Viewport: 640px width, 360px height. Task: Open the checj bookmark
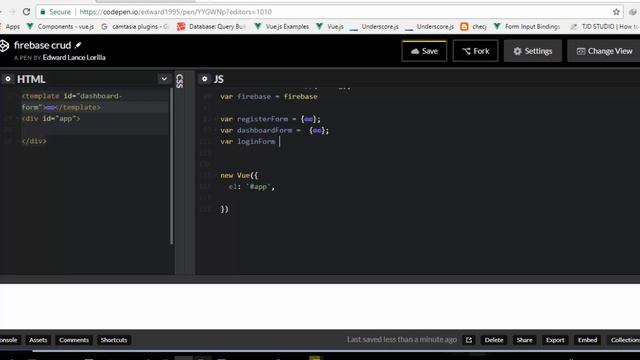(x=474, y=27)
